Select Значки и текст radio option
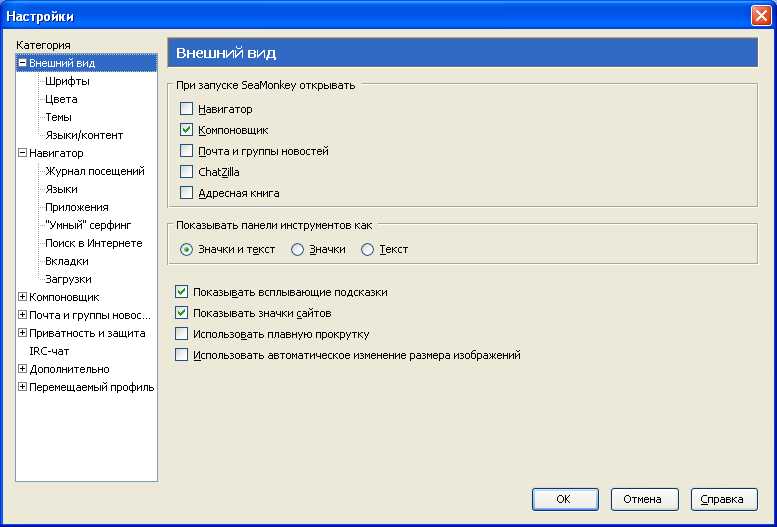This screenshot has height=527, width=777. pos(186,249)
